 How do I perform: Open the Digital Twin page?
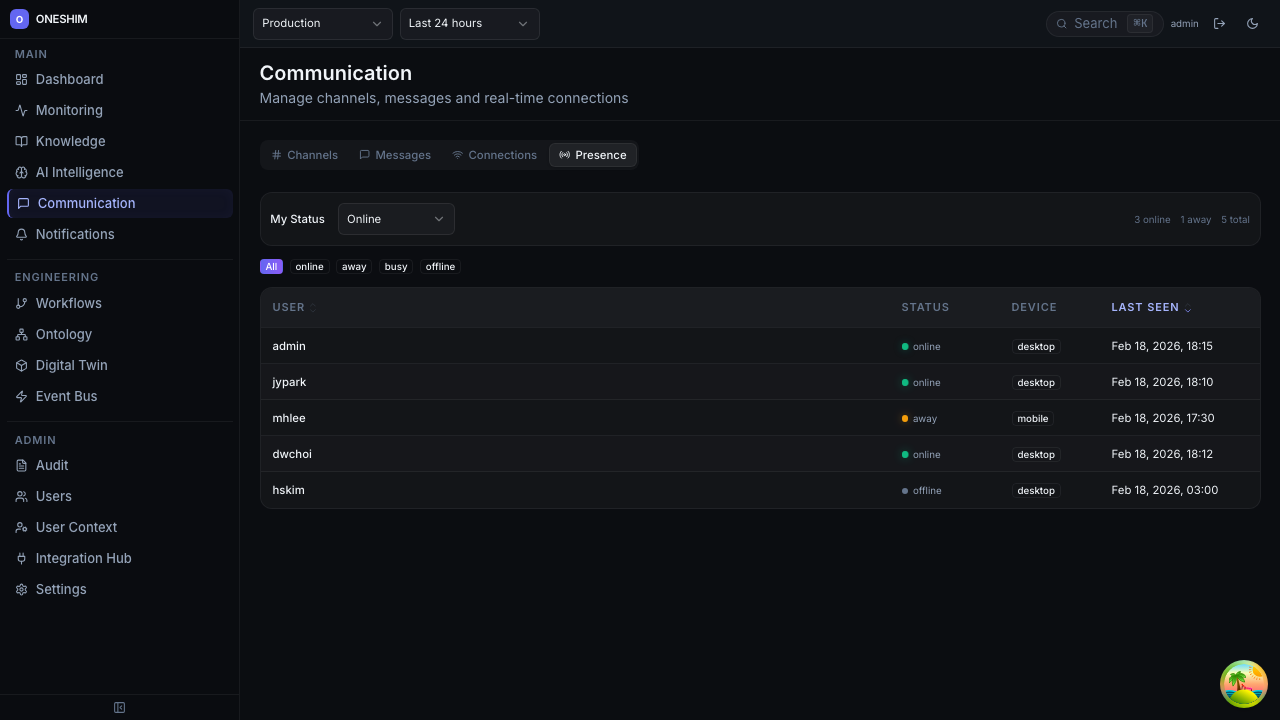[x=71, y=365]
